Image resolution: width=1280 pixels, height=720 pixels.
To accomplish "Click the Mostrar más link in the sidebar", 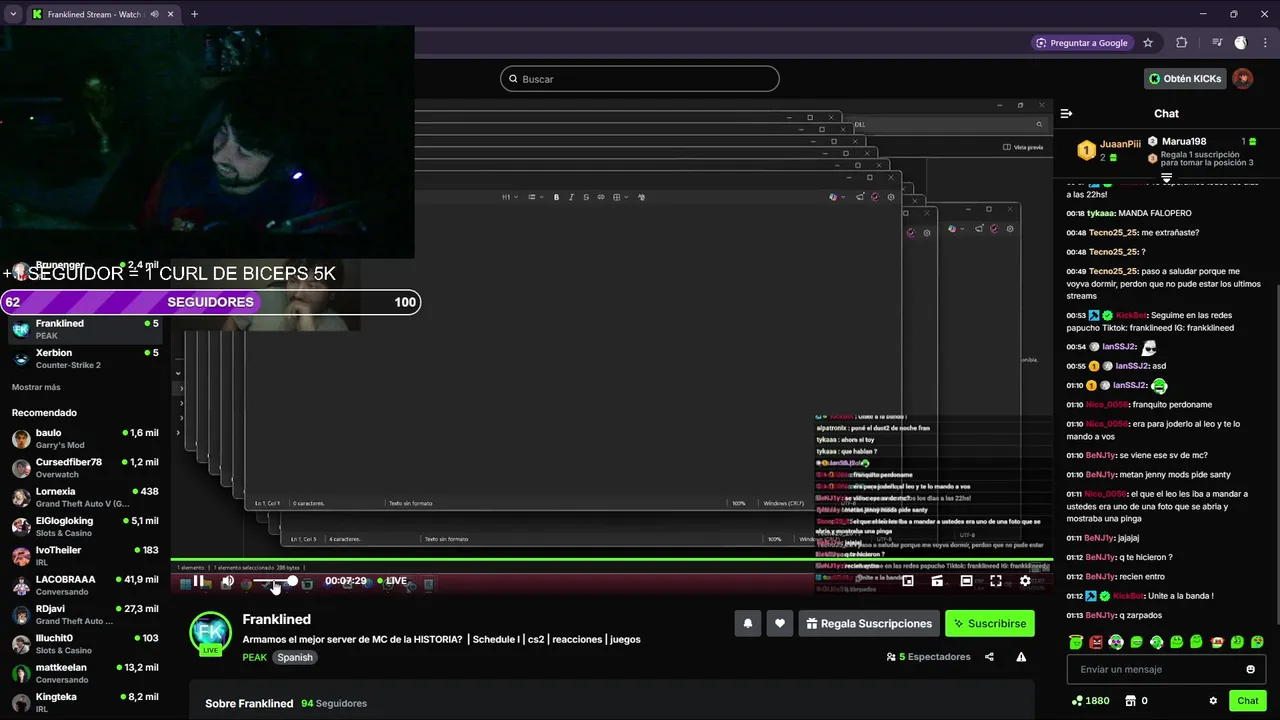I will click(x=36, y=387).
